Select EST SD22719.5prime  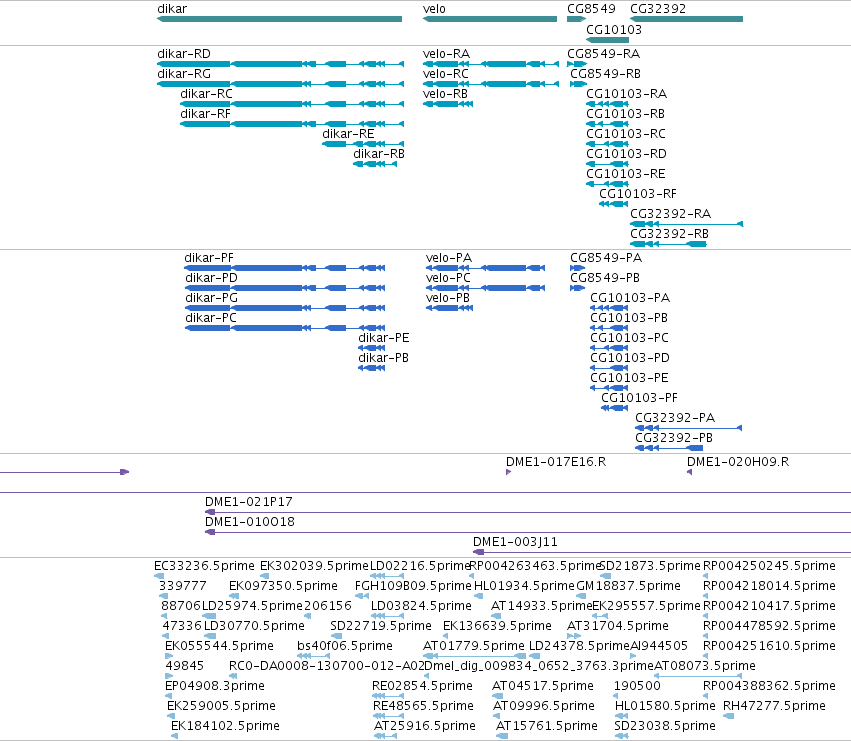click(x=336, y=637)
